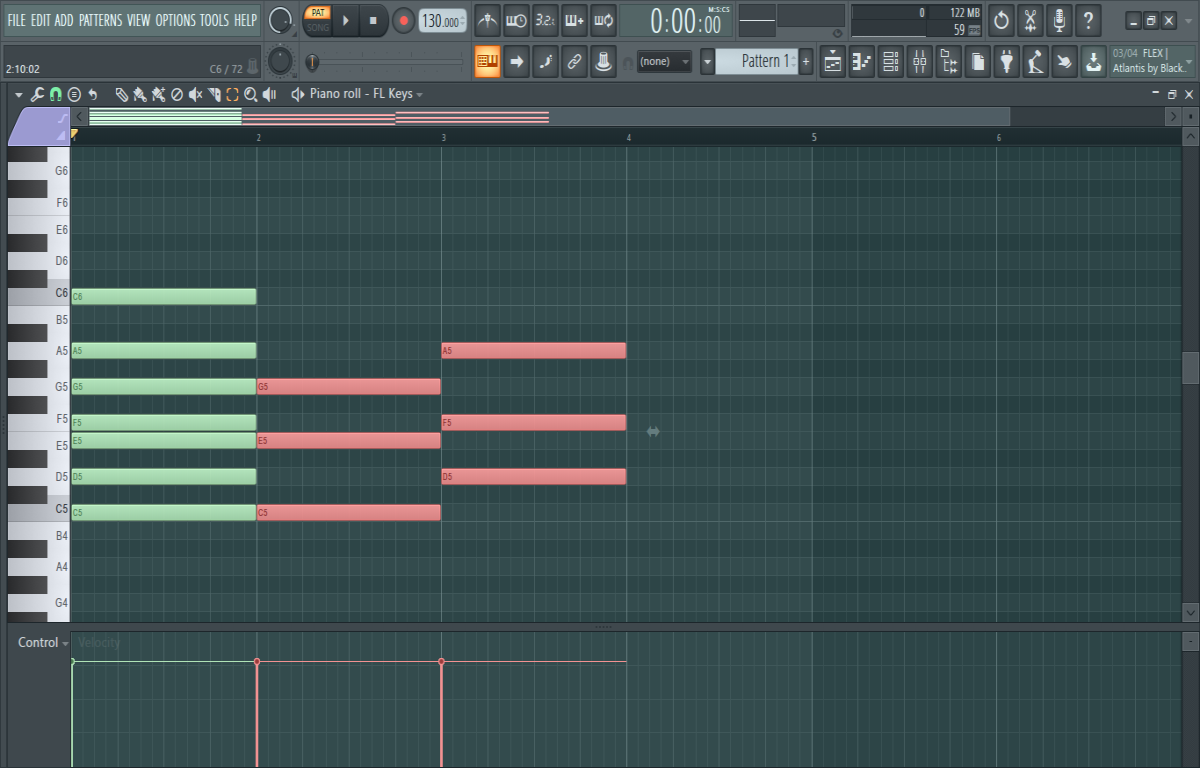Click the one-click audio recording microphone
Image resolution: width=1200 pixels, height=768 pixels.
point(1059,20)
